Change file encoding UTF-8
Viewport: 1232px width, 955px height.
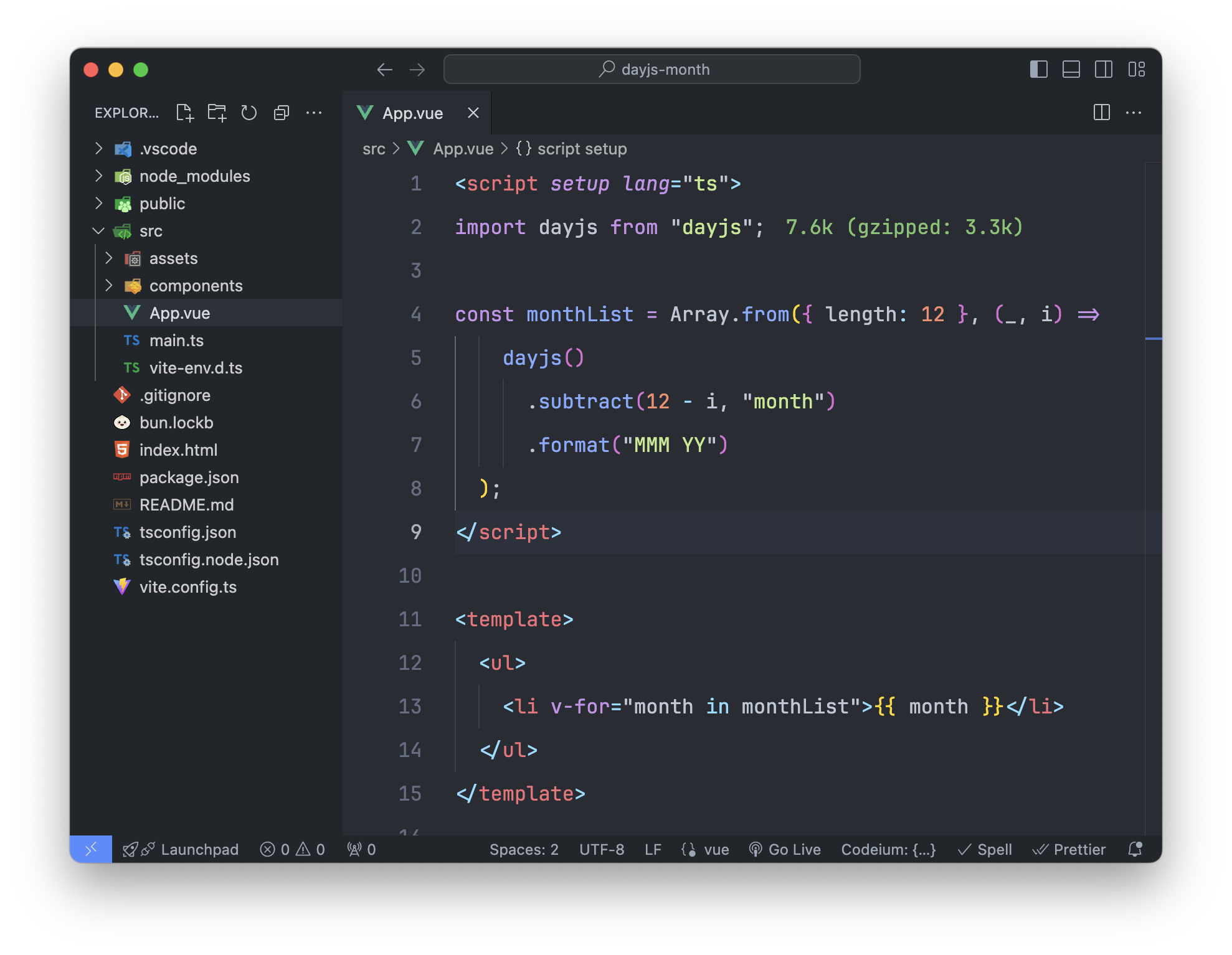click(602, 849)
